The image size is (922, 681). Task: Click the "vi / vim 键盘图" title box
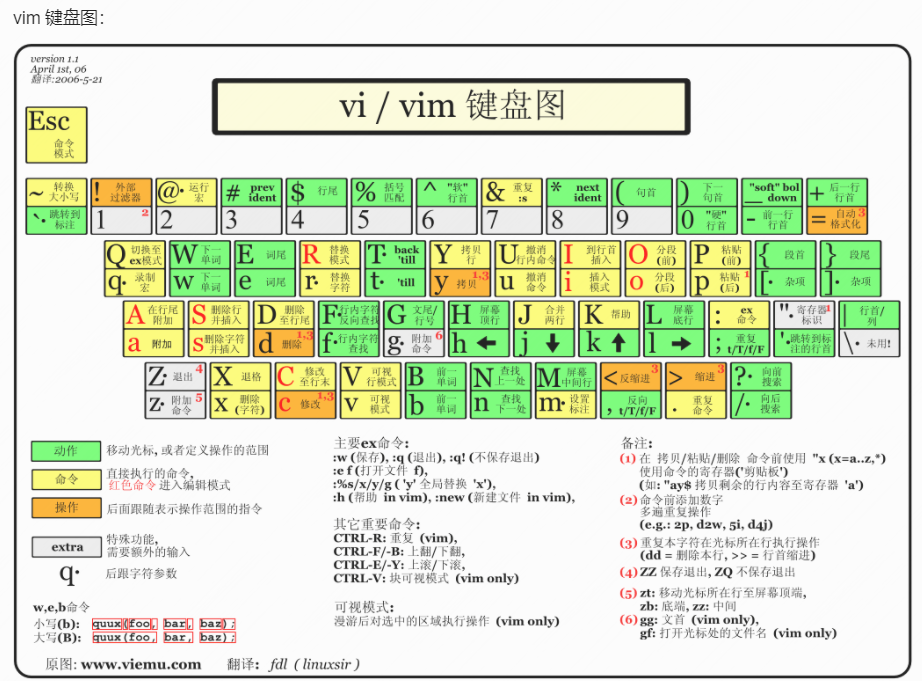point(451,106)
